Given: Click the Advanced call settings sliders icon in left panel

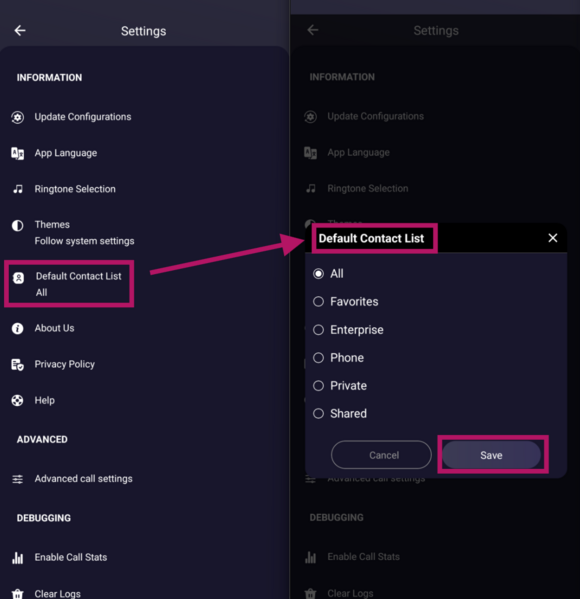Looking at the screenshot, I should click(x=18, y=479).
